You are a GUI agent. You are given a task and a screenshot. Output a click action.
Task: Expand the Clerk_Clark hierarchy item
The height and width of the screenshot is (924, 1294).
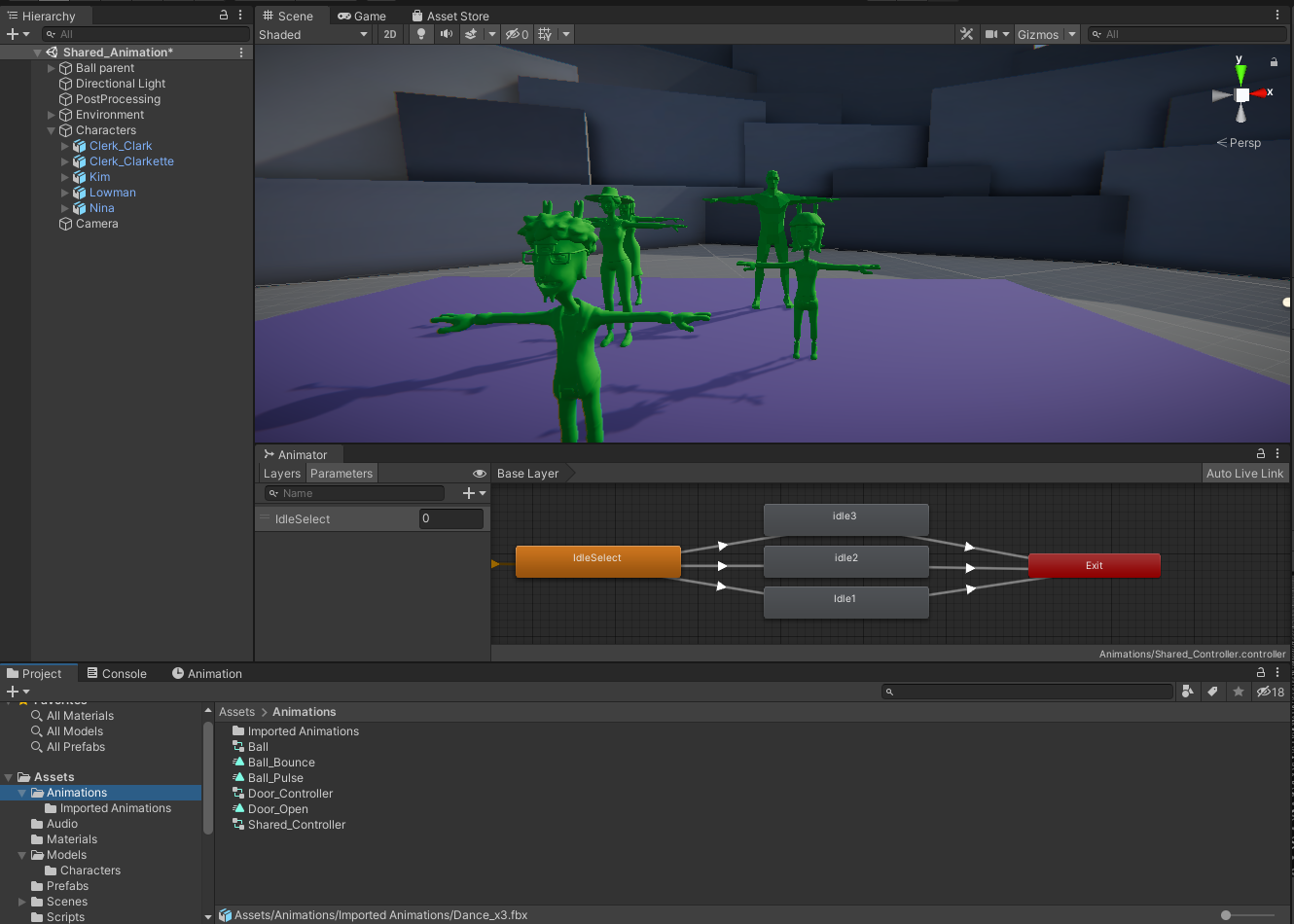tap(65, 146)
